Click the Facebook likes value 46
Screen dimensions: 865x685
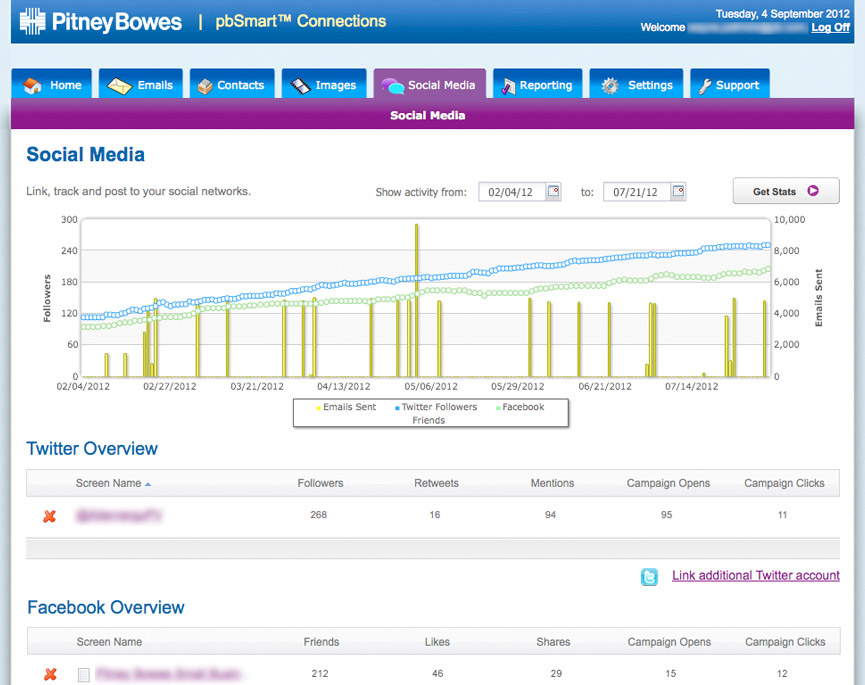[x=437, y=673]
